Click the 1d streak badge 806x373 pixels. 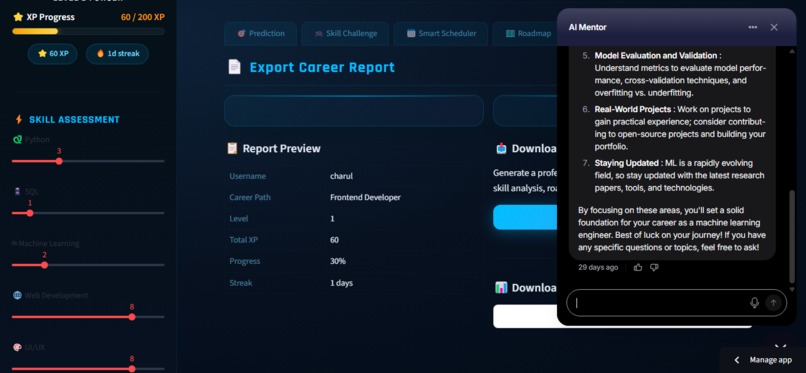[117, 53]
